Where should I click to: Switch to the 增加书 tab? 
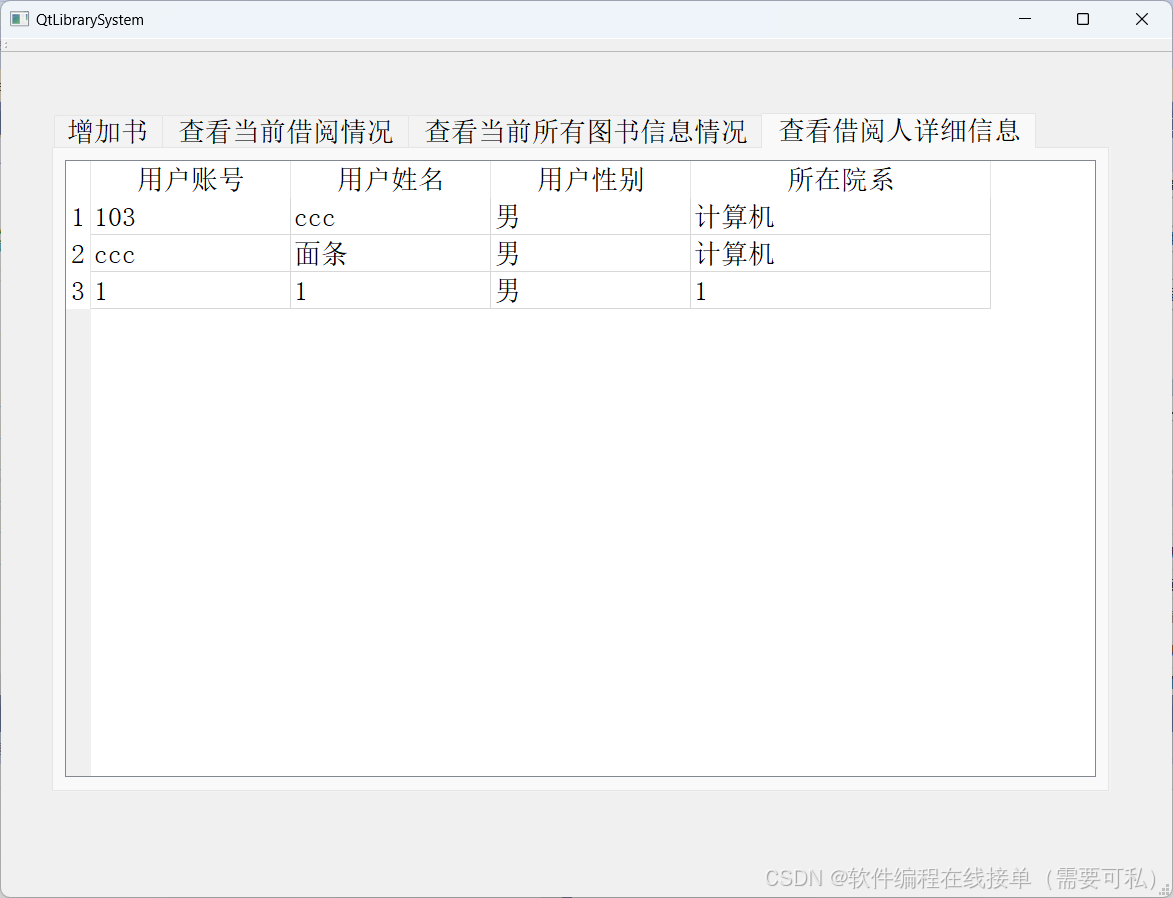pos(107,131)
